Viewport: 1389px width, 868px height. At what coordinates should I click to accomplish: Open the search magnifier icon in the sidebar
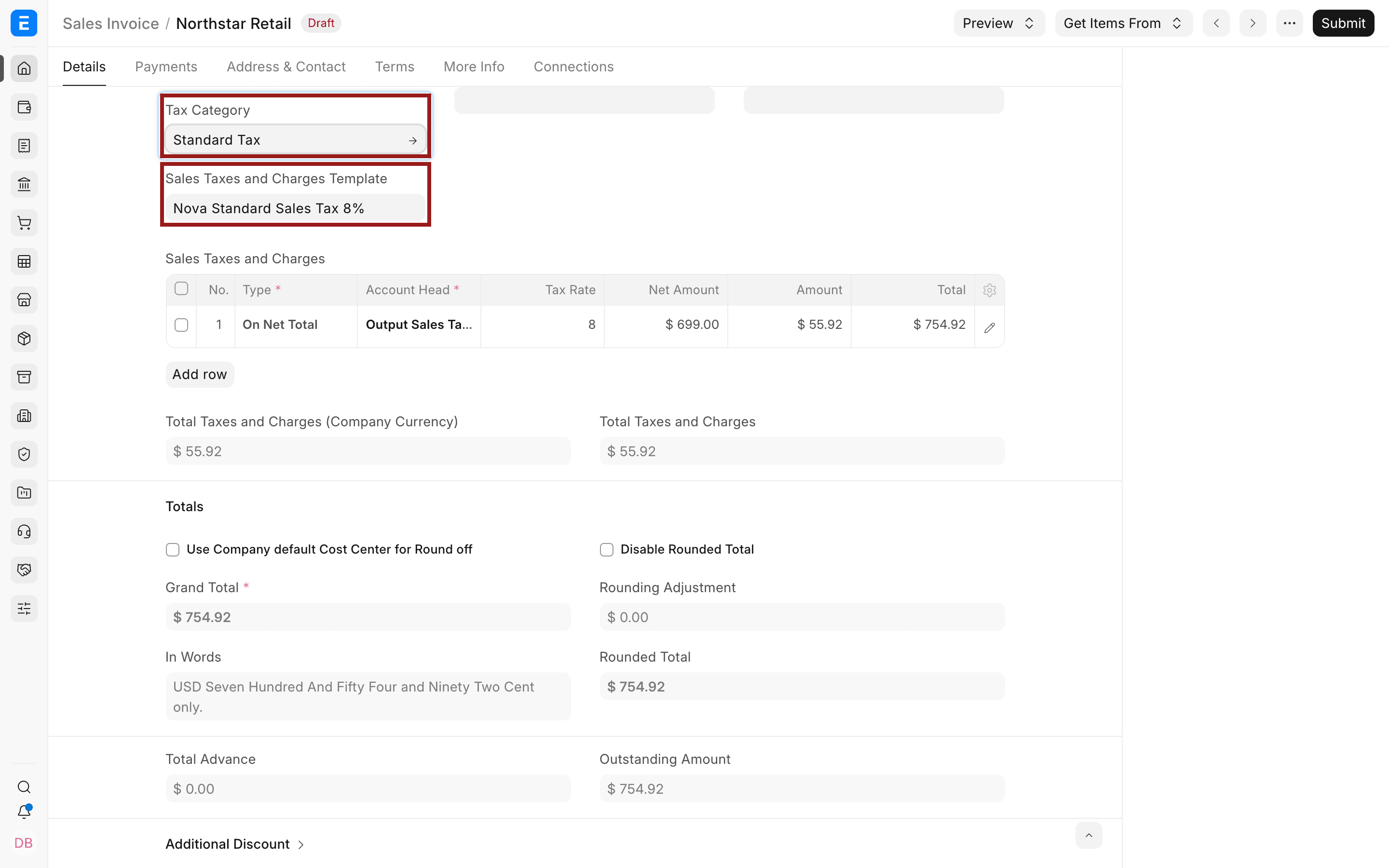click(x=24, y=787)
